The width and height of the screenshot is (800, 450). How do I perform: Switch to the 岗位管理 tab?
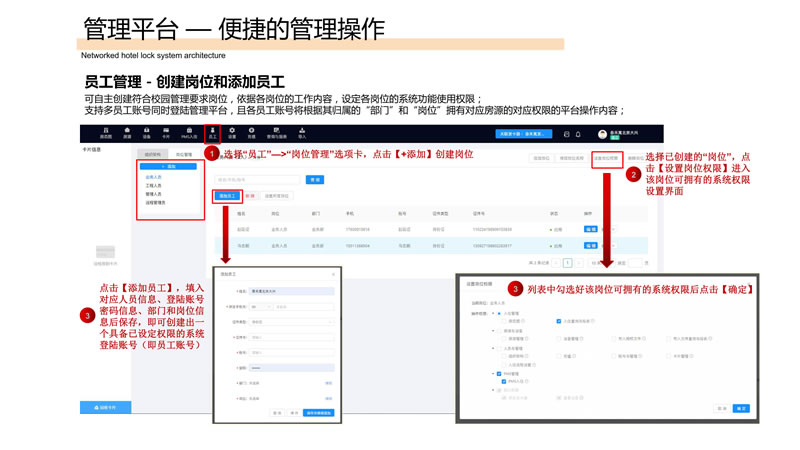184,155
